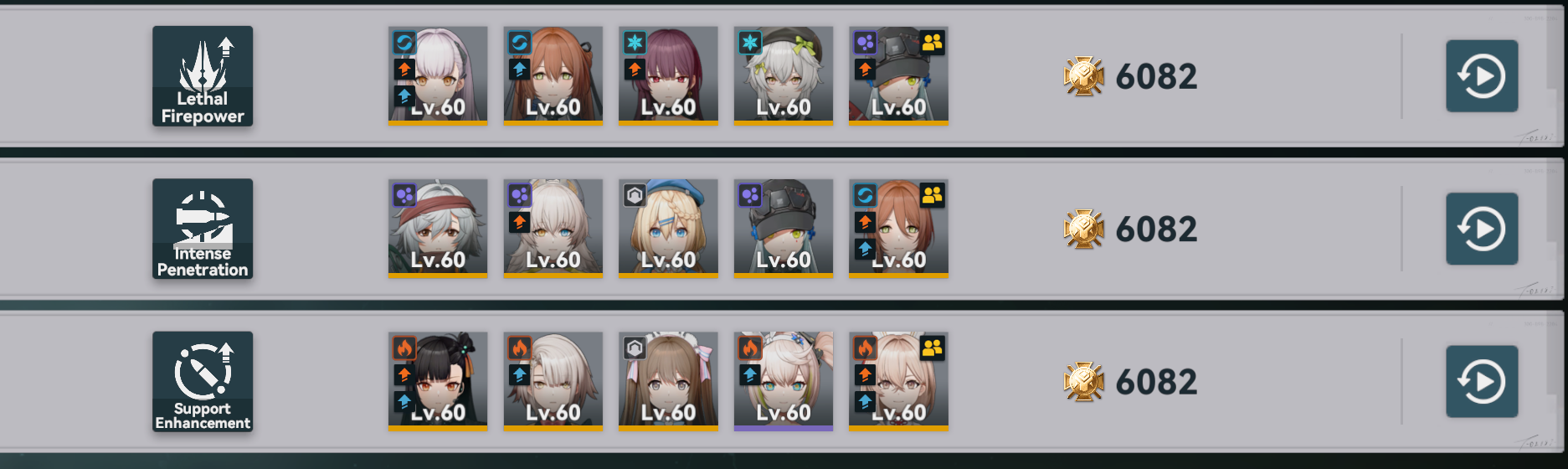Replay the Support Enhancement battle record
1568x469 pixels.
(x=1482, y=382)
